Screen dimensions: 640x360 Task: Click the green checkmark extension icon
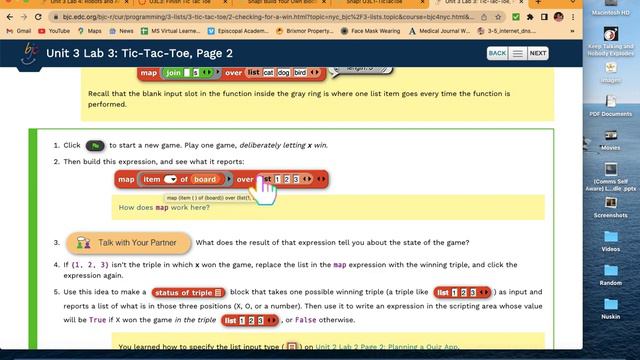tap(516, 17)
